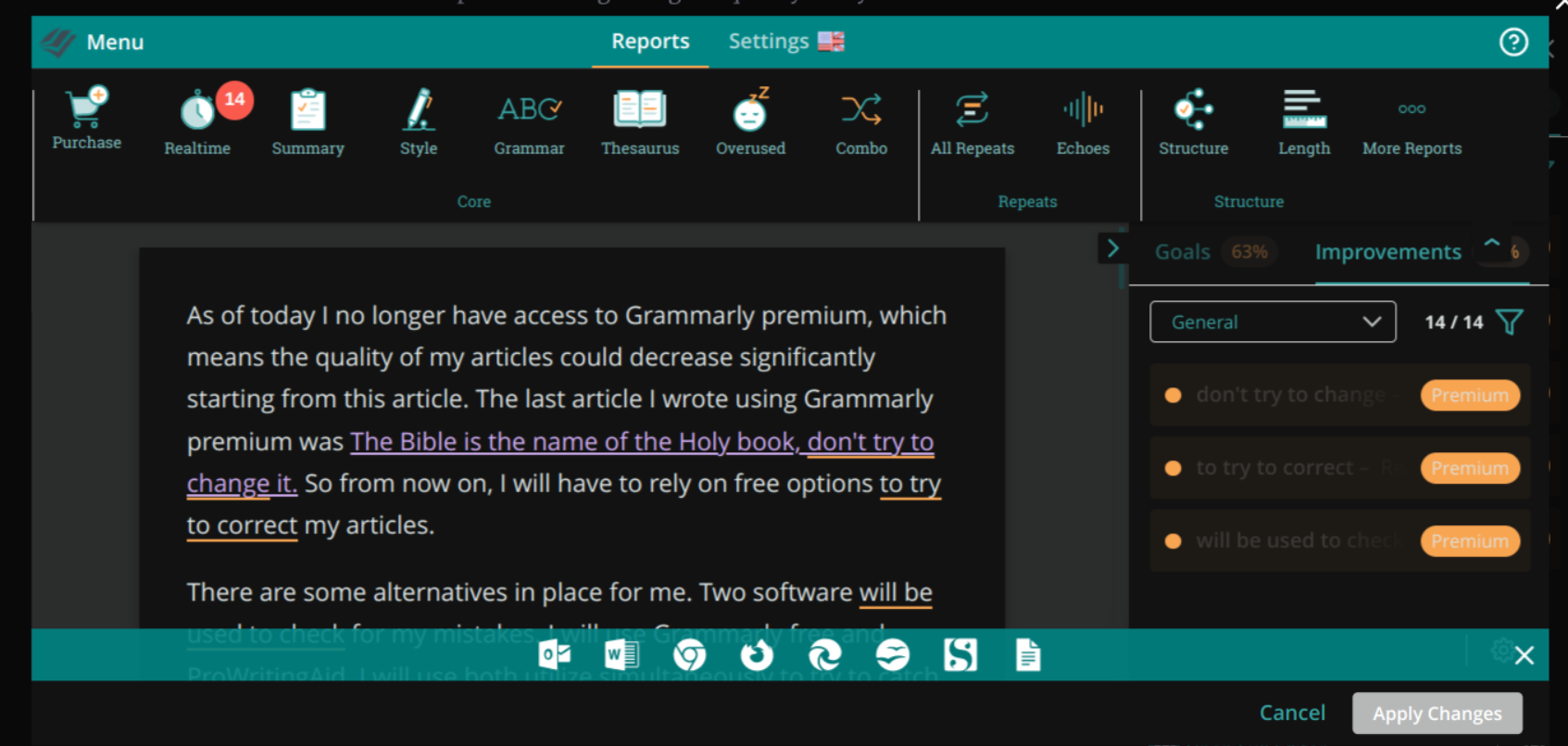Screen dimensions: 1568x746
Task: Open the help question mark icon
Action: 1513,42
